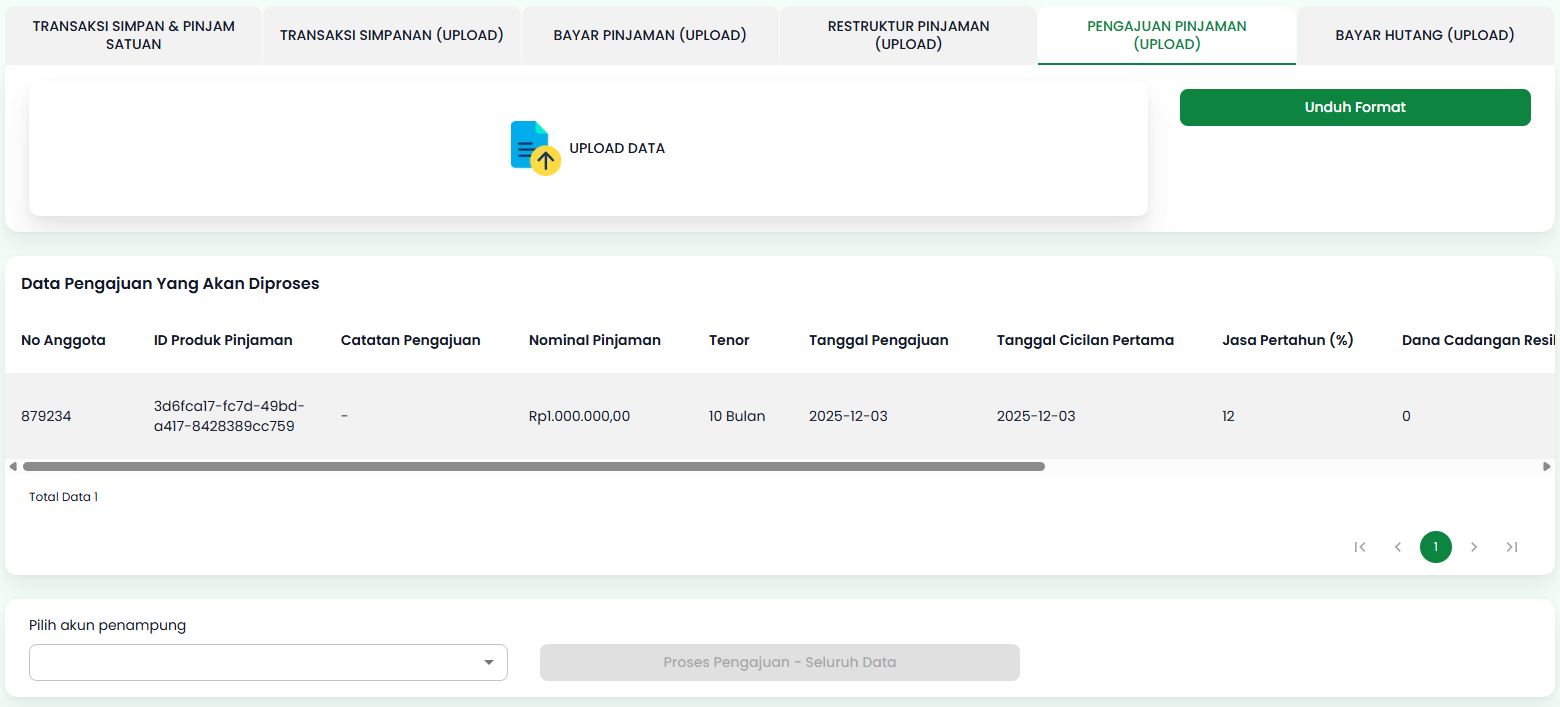Jump to first page with pagination icon
Screen dimensions: 1560x707
click(x=1360, y=547)
